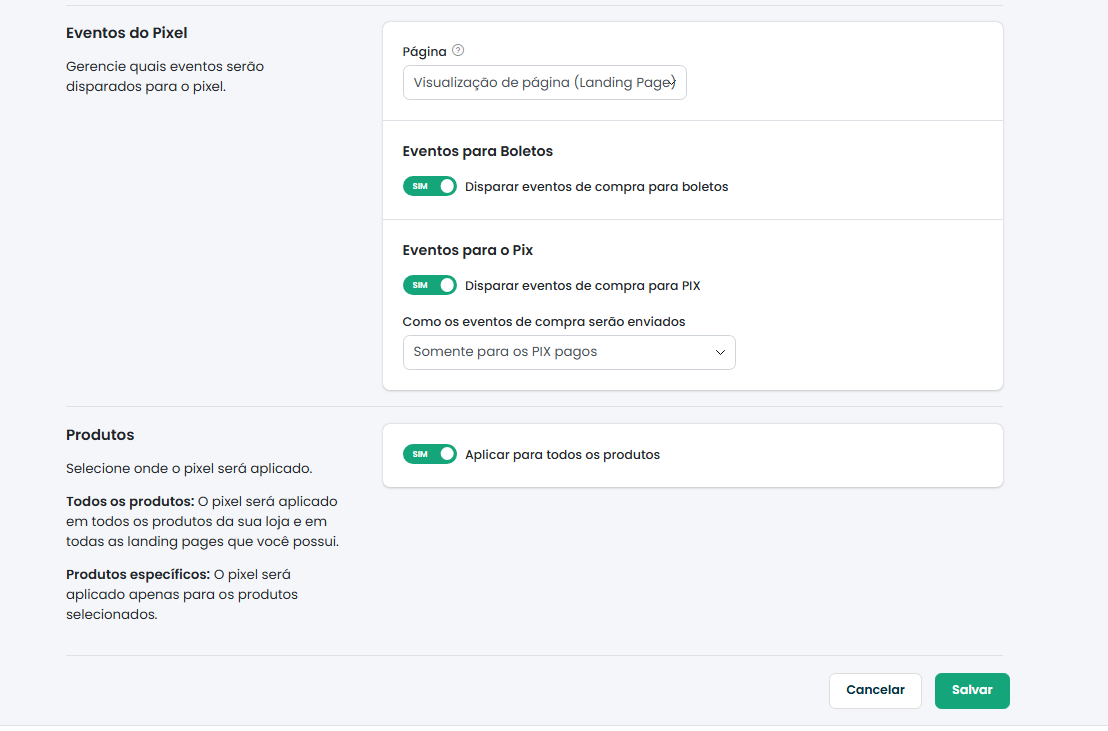Open the Página event dropdown

coord(544,83)
